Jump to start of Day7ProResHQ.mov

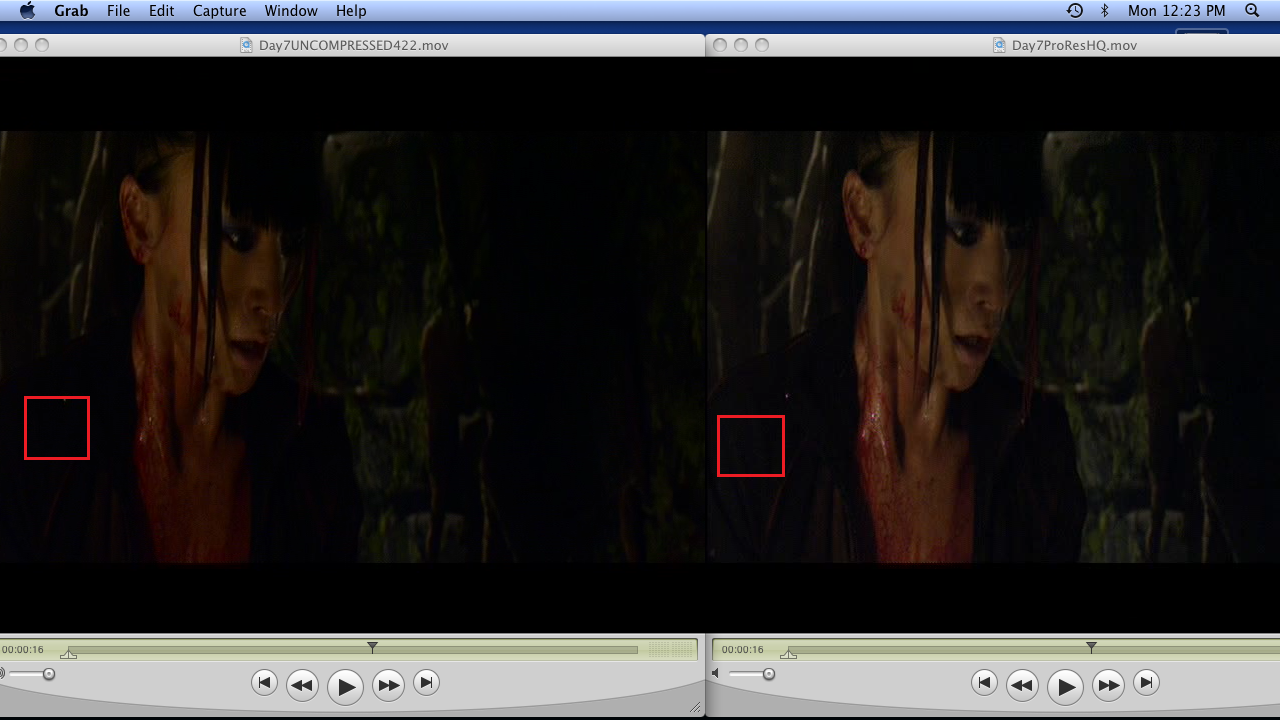pos(984,683)
